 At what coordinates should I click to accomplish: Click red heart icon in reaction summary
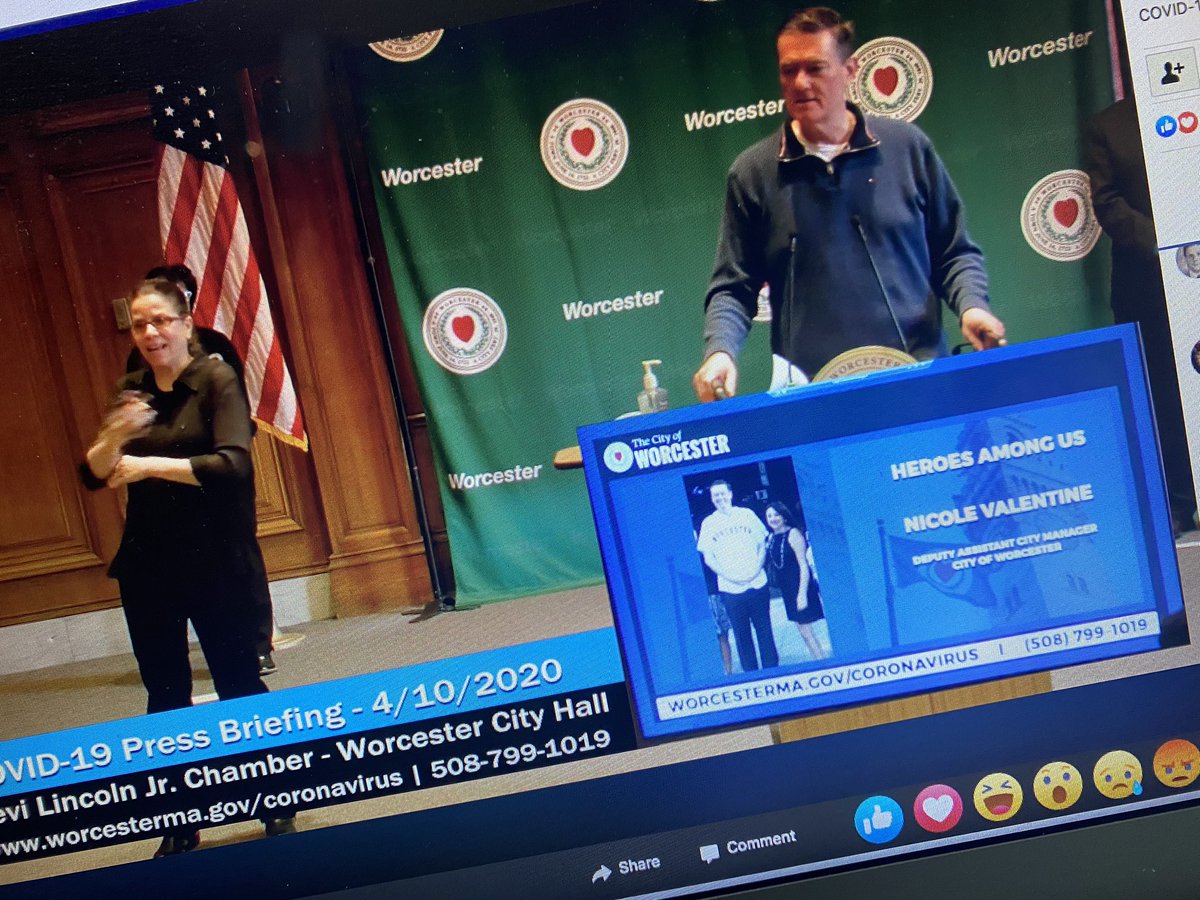(1187, 122)
